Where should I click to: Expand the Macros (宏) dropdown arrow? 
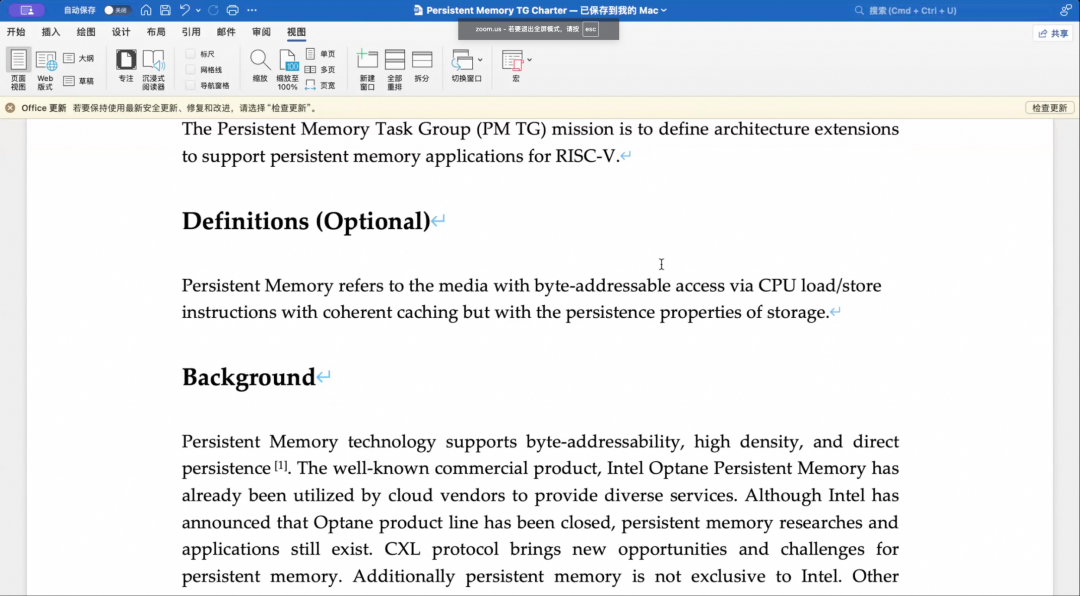[x=529, y=60]
